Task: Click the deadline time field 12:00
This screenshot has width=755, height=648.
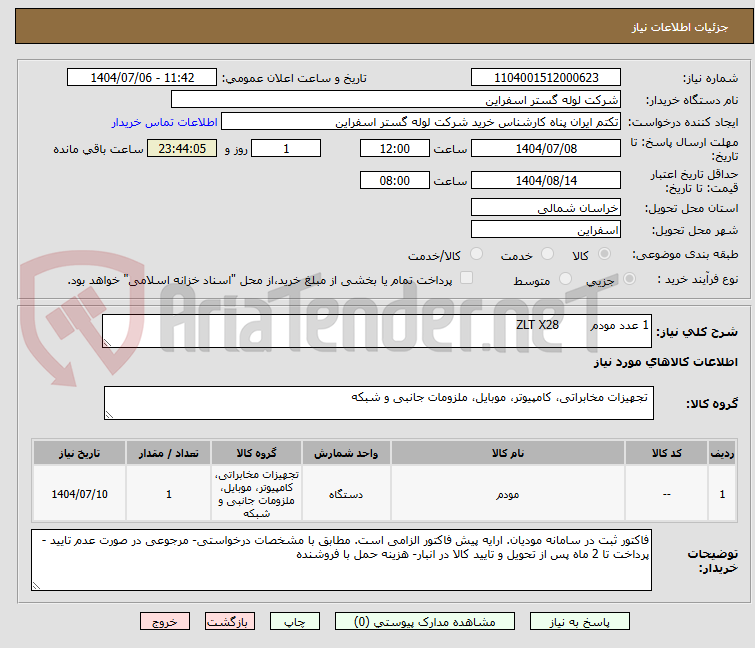Action: coord(395,148)
